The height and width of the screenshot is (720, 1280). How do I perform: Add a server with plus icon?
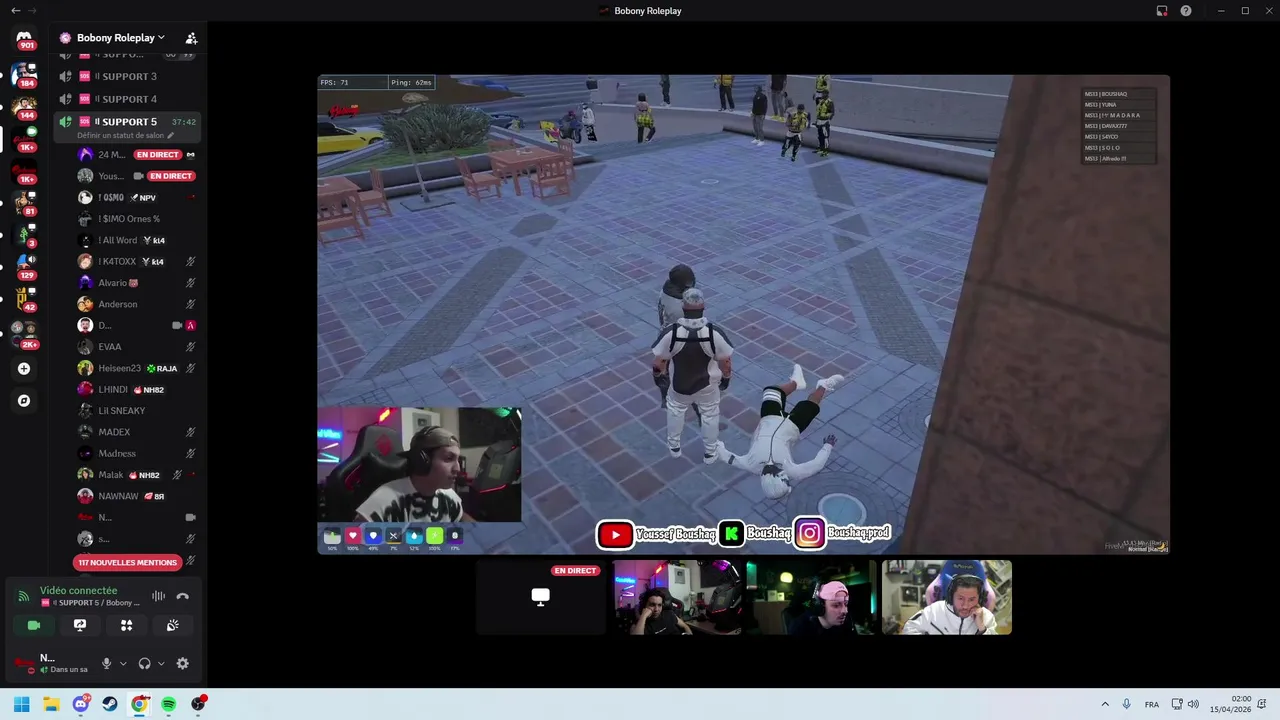24,369
